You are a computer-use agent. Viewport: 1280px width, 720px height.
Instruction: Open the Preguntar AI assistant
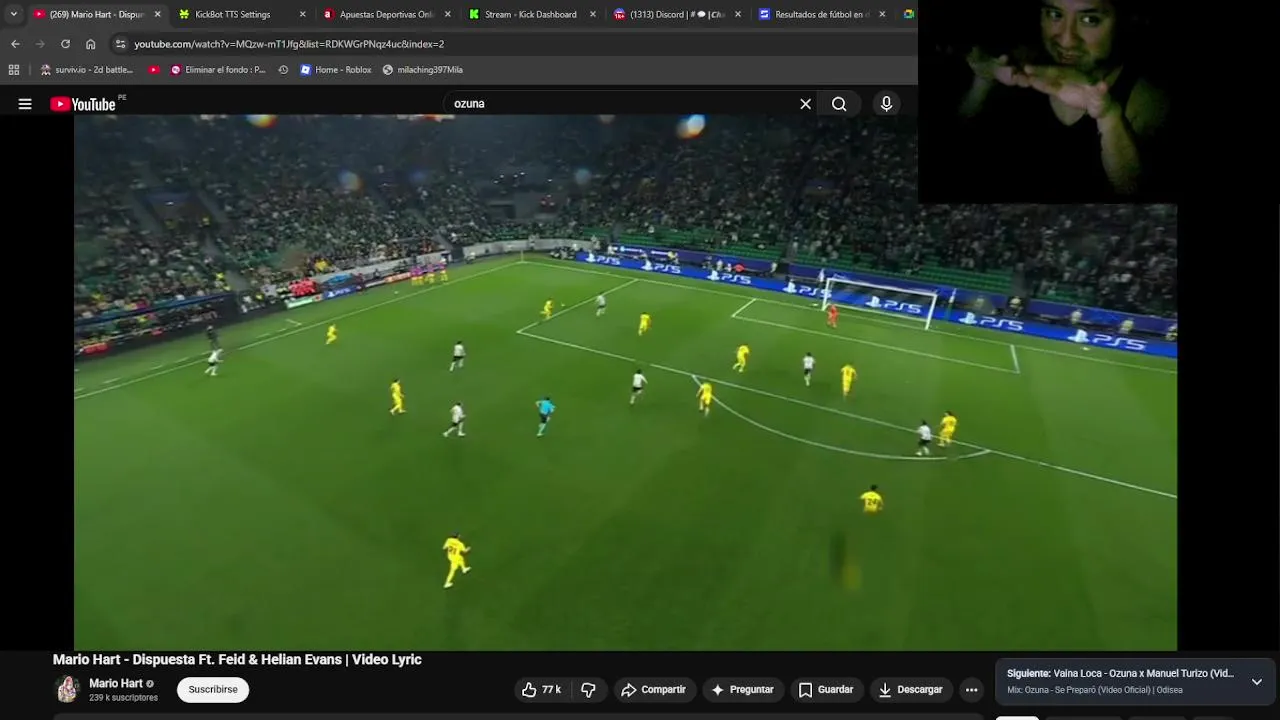coord(742,690)
